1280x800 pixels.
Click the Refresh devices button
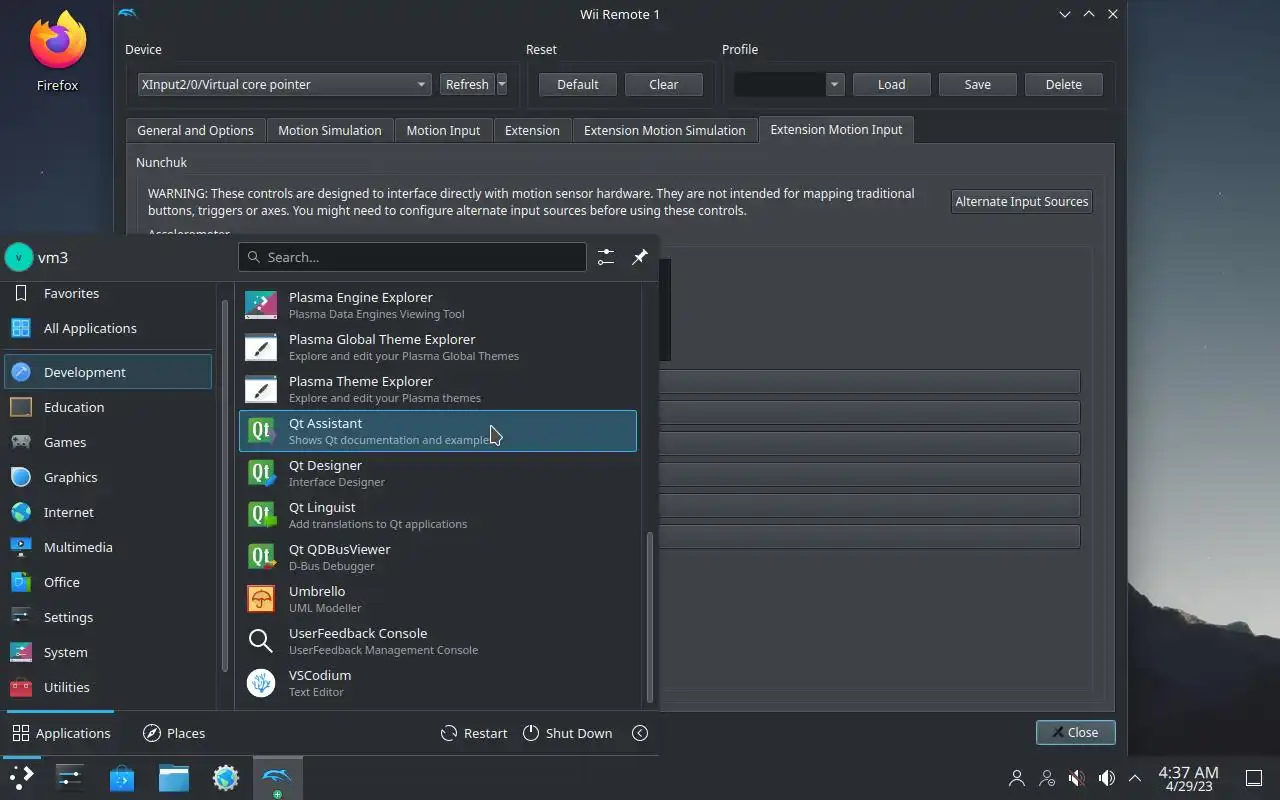(467, 85)
